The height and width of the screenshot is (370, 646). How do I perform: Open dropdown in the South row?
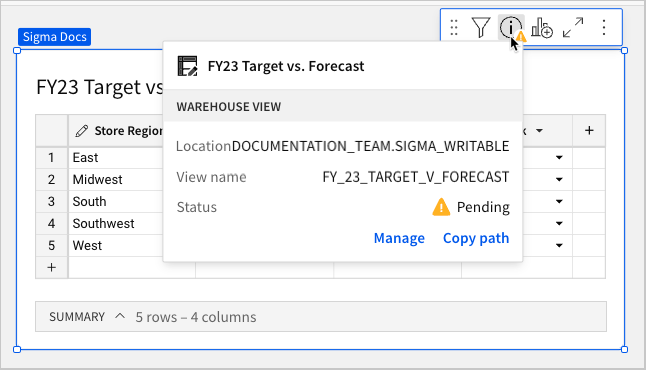pyautogui.click(x=559, y=201)
